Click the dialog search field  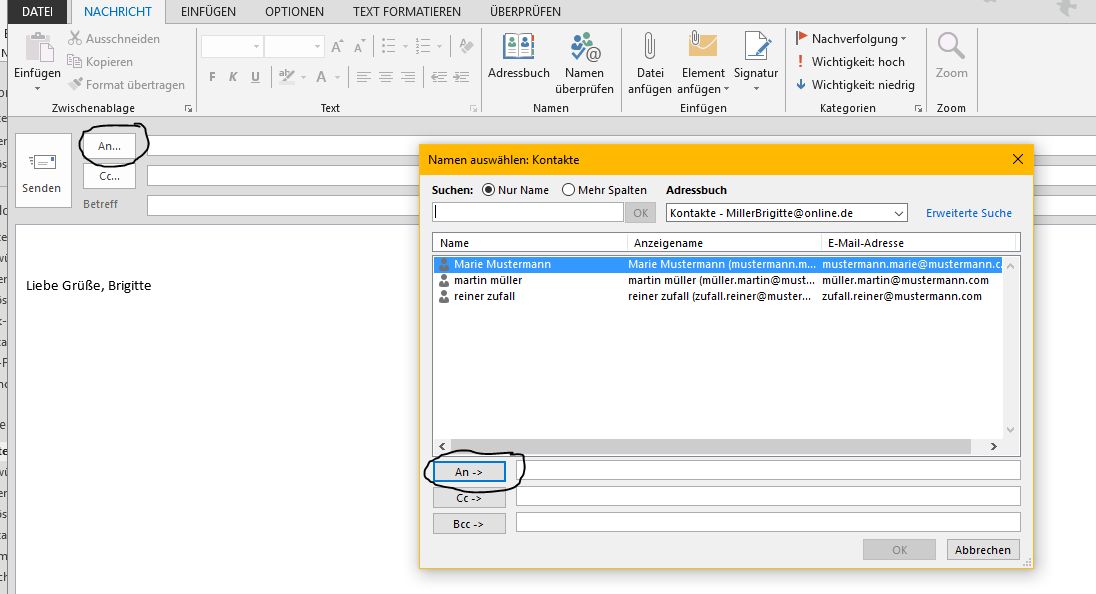[x=528, y=212]
